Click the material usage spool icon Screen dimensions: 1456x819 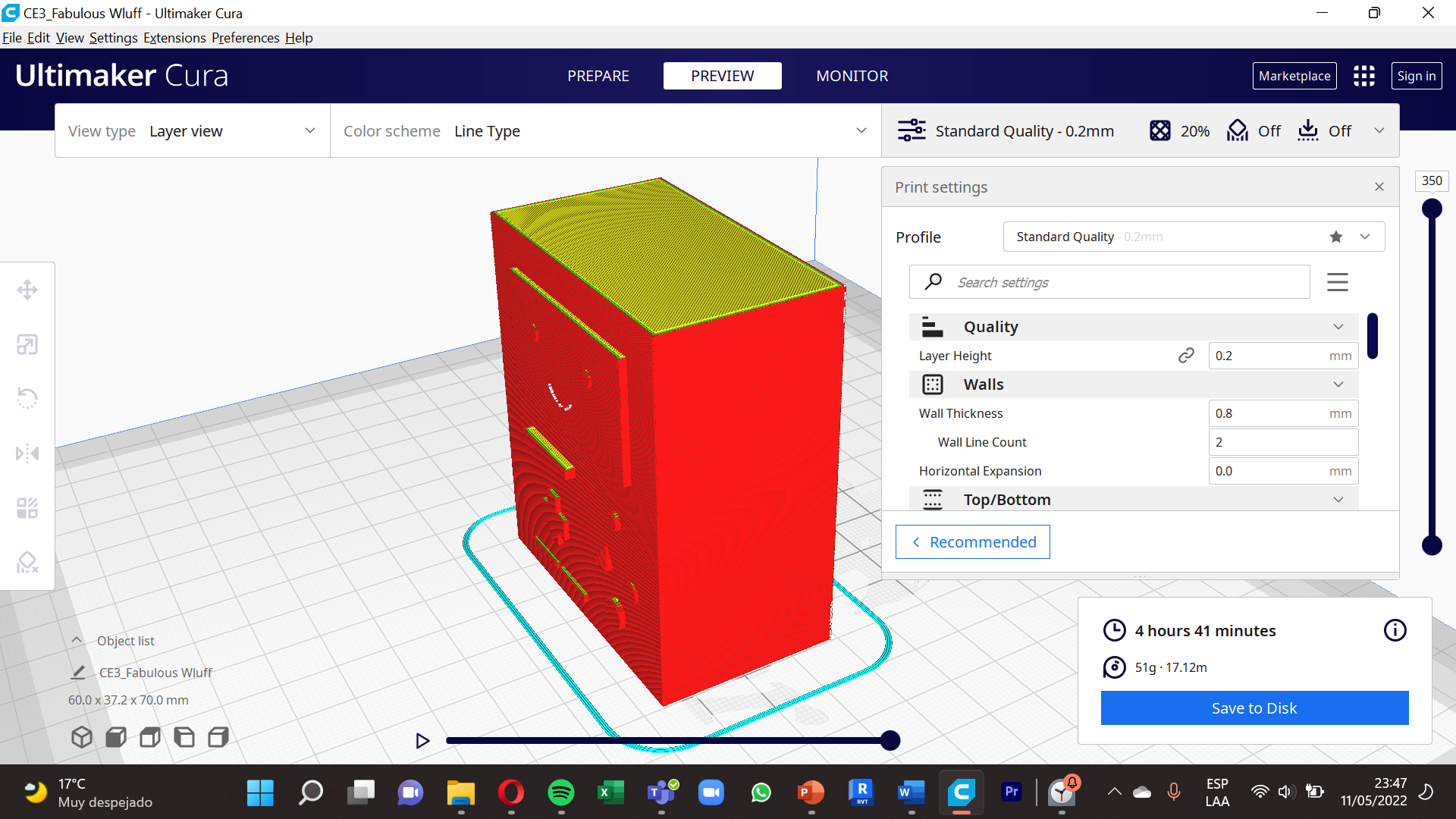point(1114,667)
